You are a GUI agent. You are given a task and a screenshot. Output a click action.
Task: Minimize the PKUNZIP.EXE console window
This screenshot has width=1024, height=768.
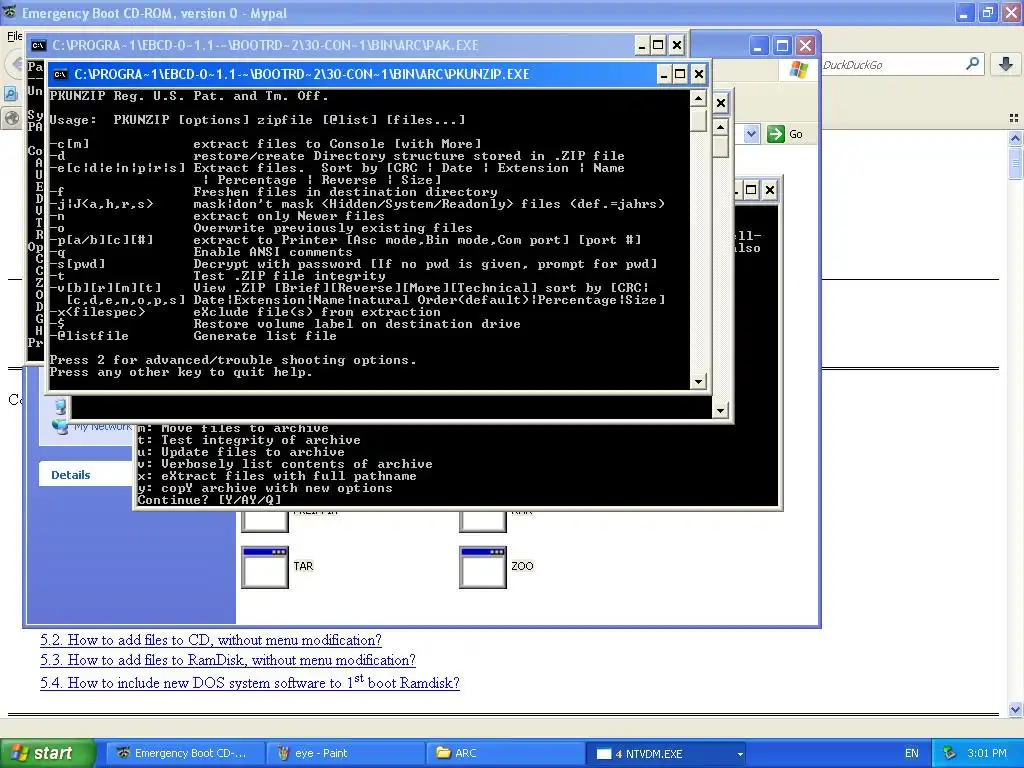(x=664, y=74)
